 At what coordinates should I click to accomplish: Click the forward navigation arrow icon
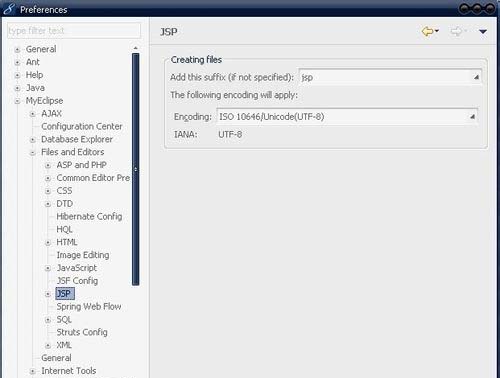[x=456, y=31]
